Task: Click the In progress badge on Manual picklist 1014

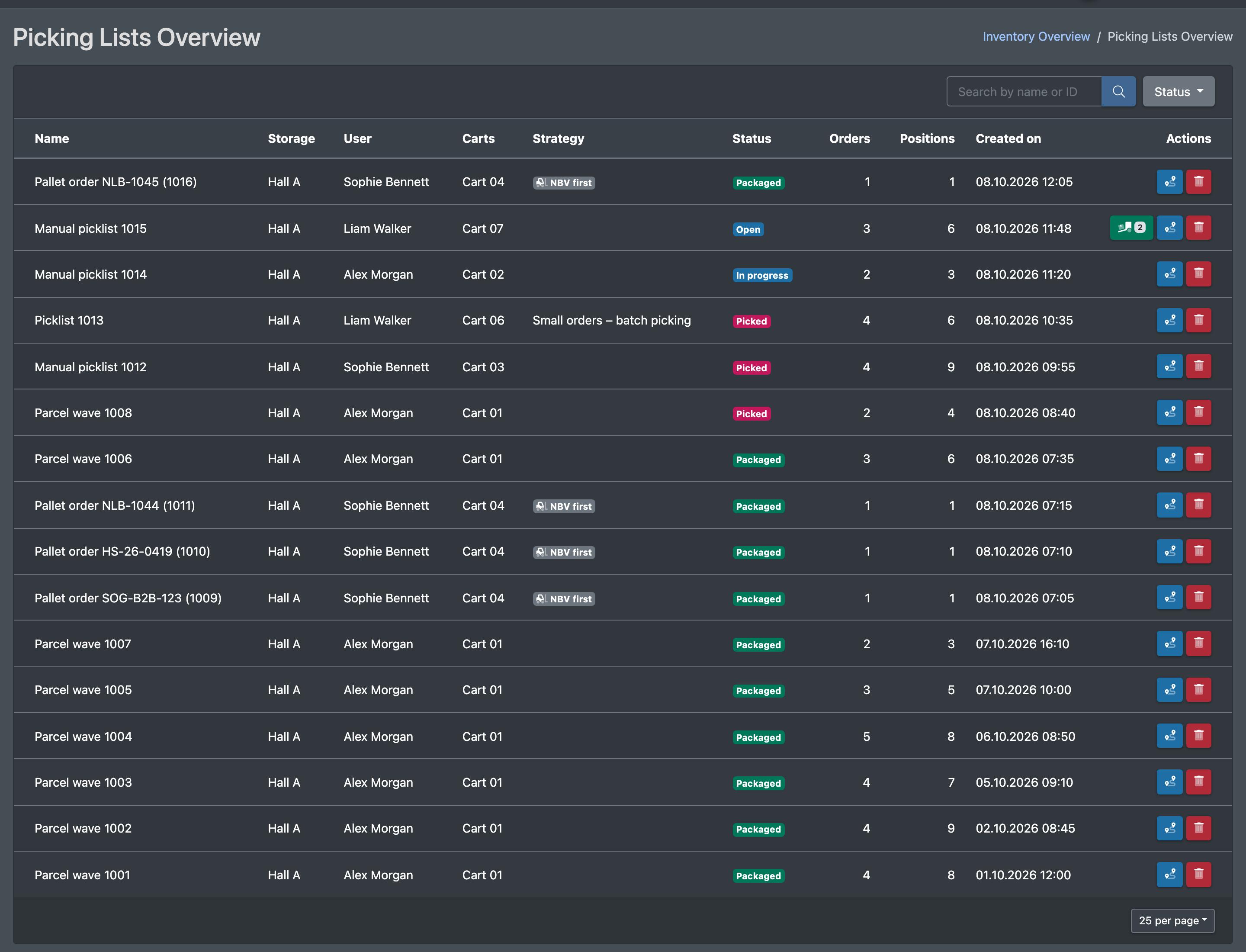Action: tap(762, 275)
